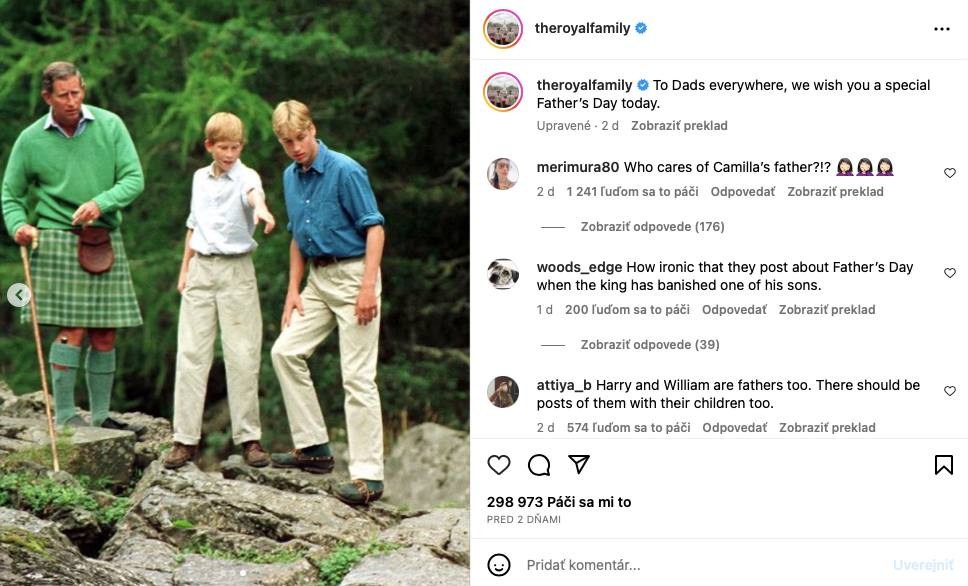Share the post with paper plane icon

coord(579,465)
